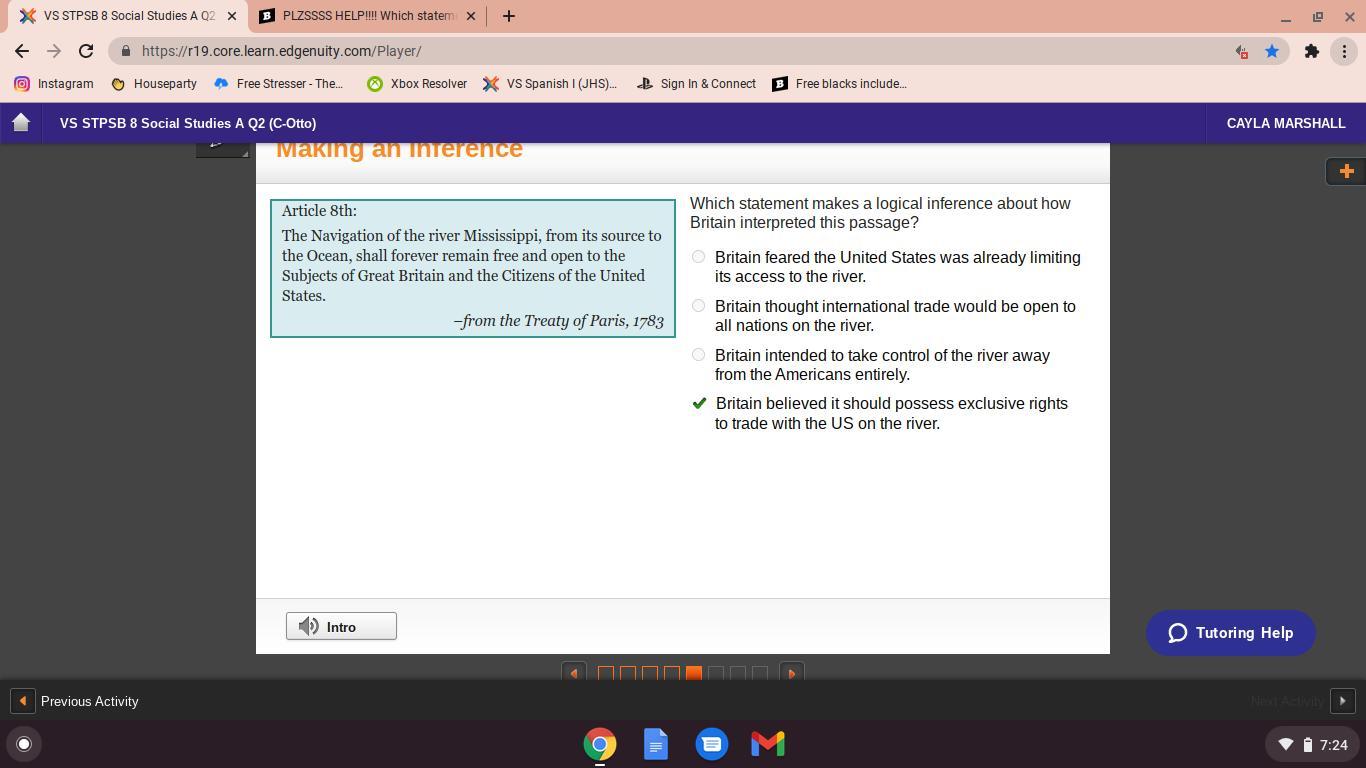Open Free Stresser bookmark

tap(278, 84)
